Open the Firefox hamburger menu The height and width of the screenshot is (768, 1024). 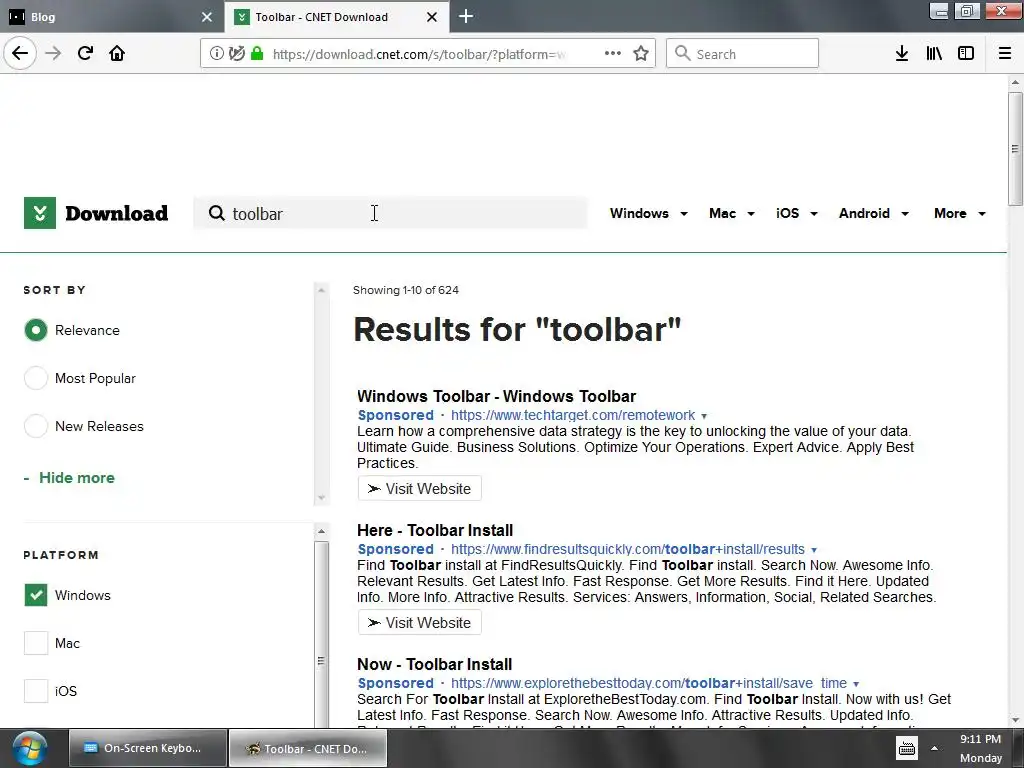pyautogui.click(x=1005, y=54)
